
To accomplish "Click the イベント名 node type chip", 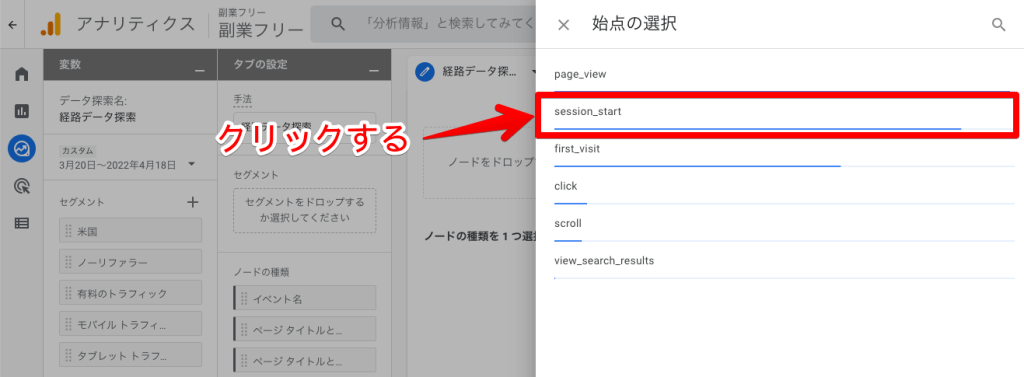I will (305, 299).
